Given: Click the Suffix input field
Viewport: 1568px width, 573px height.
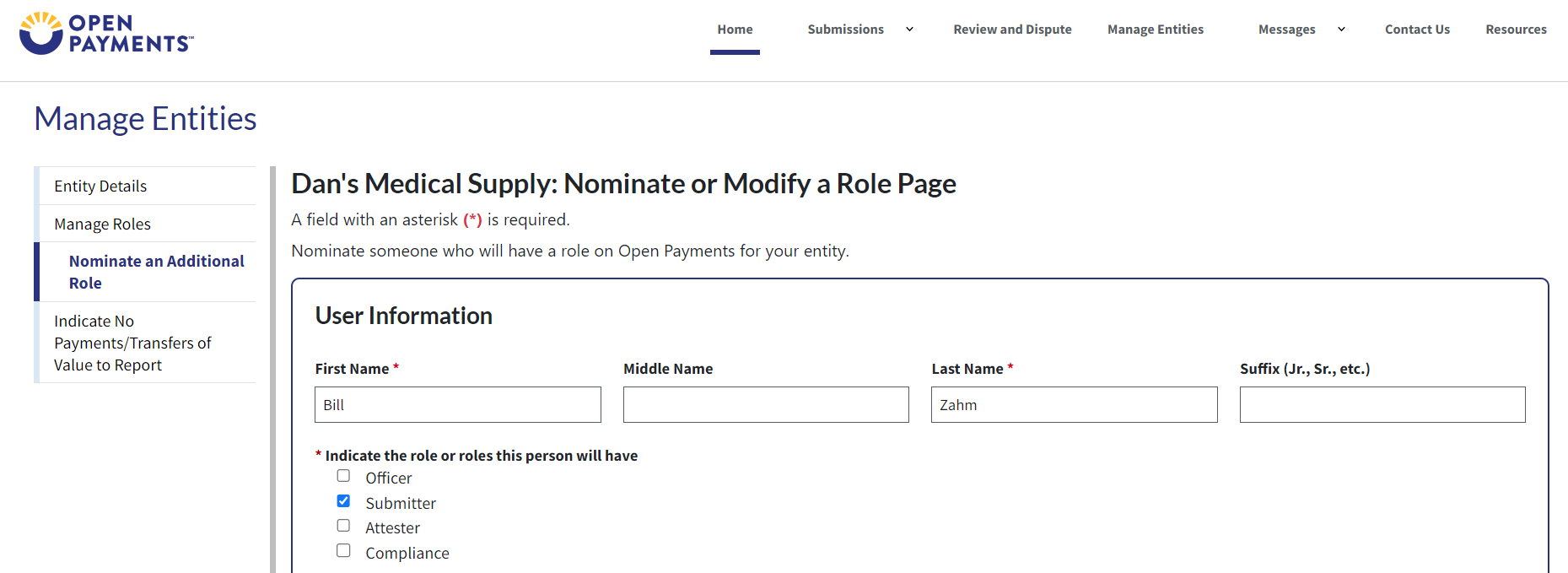Looking at the screenshot, I should 1382,405.
